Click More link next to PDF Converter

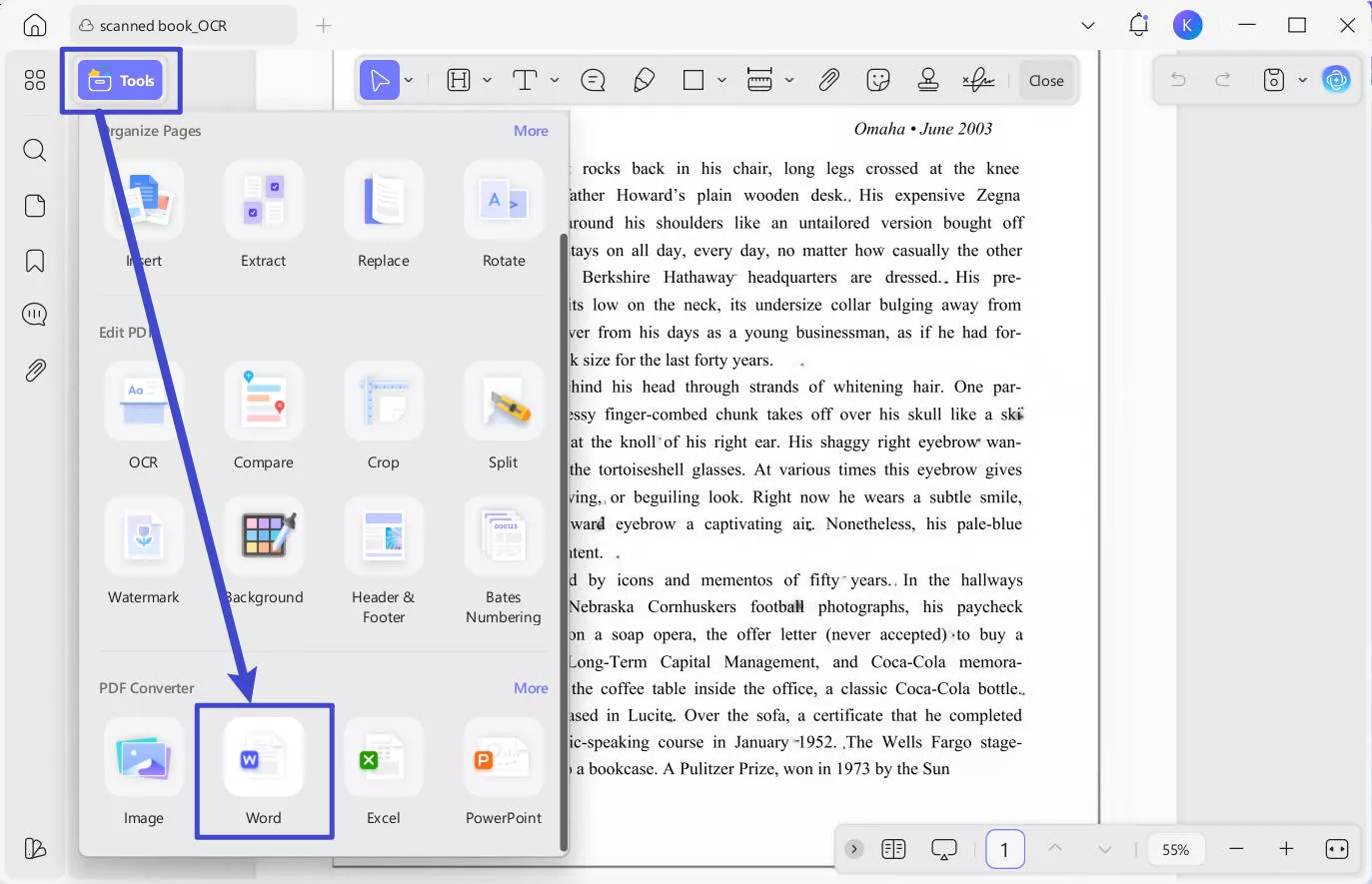coord(531,688)
